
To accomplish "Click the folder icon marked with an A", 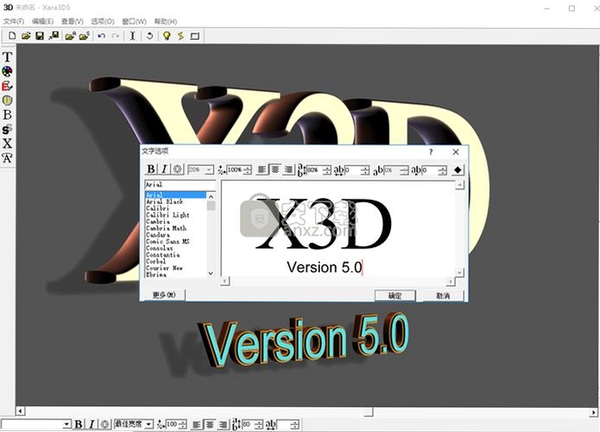I will coord(70,36).
